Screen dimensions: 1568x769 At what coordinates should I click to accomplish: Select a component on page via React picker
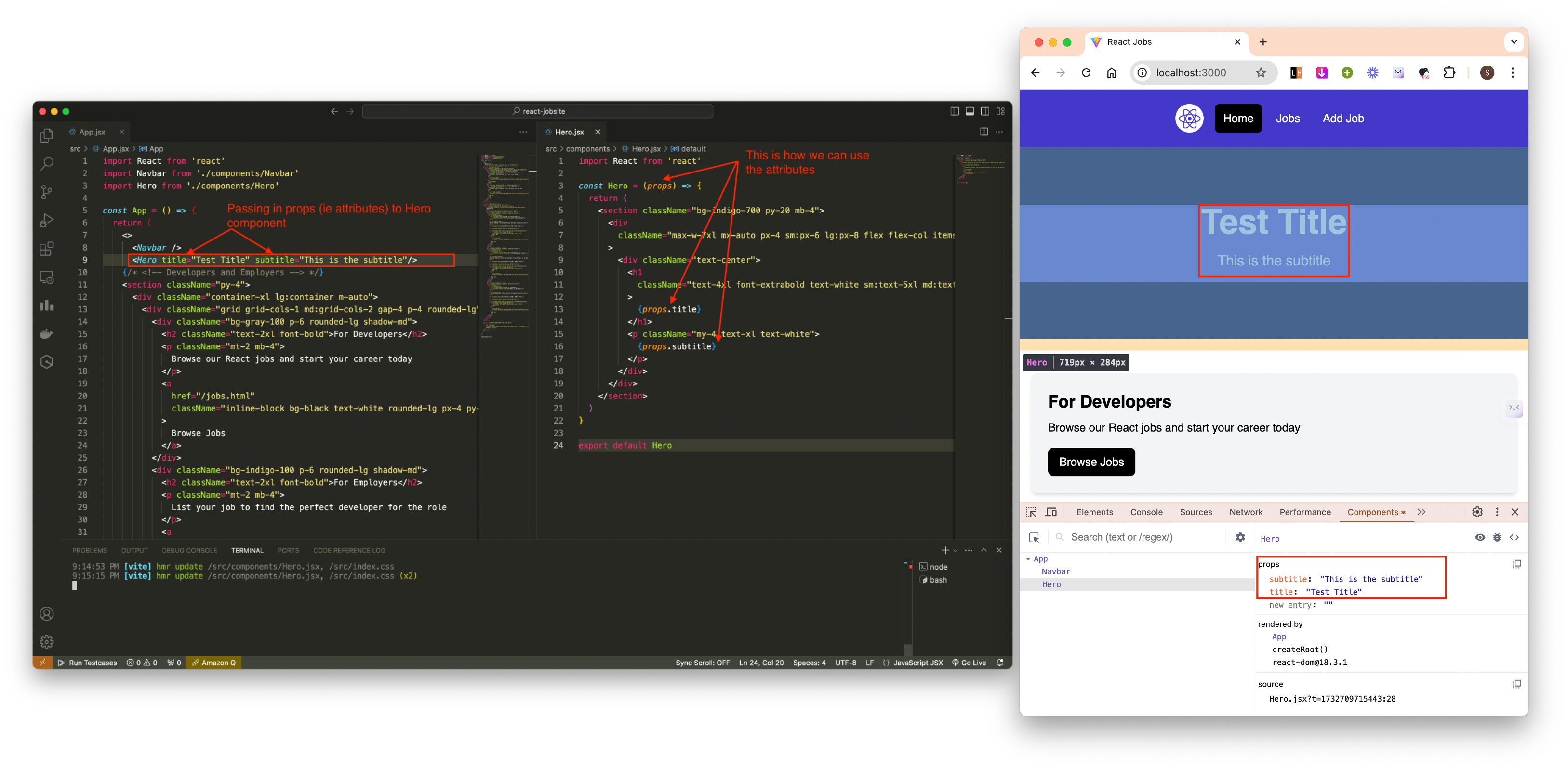[1034, 538]
